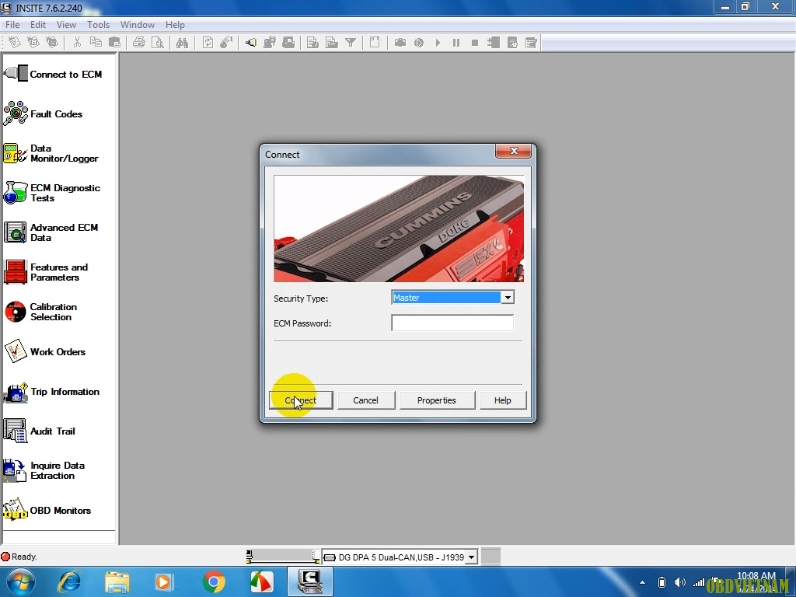Click the Play triangle toolbar icon
Viewport: 796px width, 597px height.
(438, 43)
